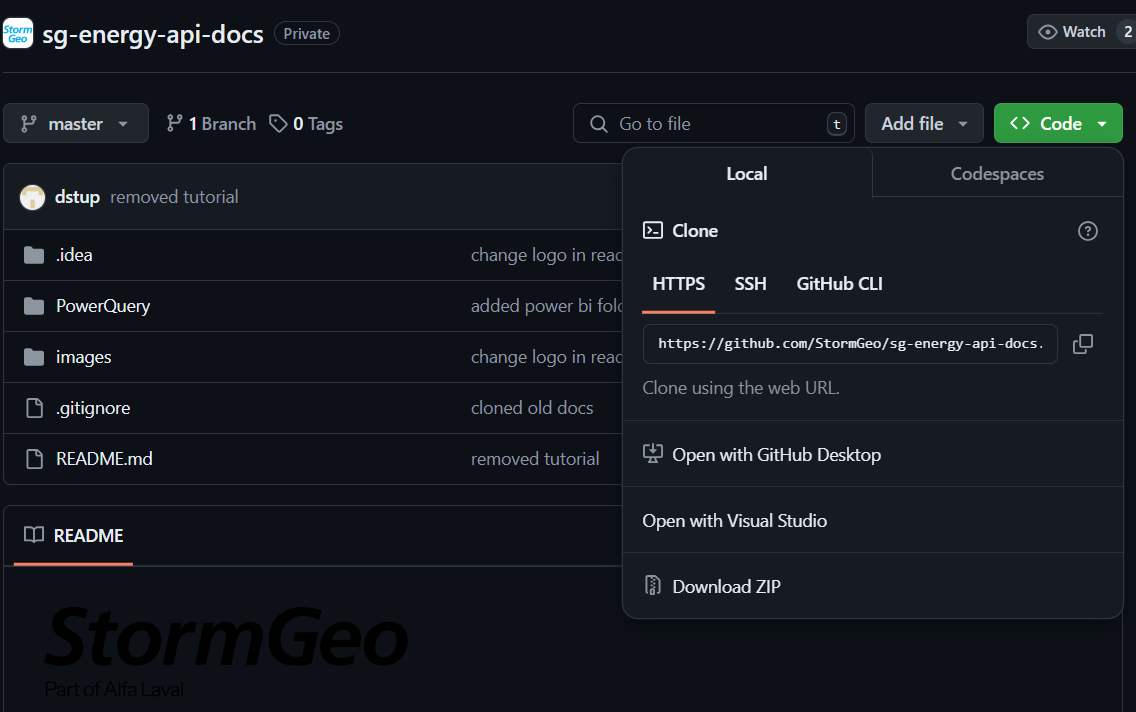The height and width of the screenshot is (712, 1136).
Task: Open with GitHub Desktop
Action: [x=776, y=455]
